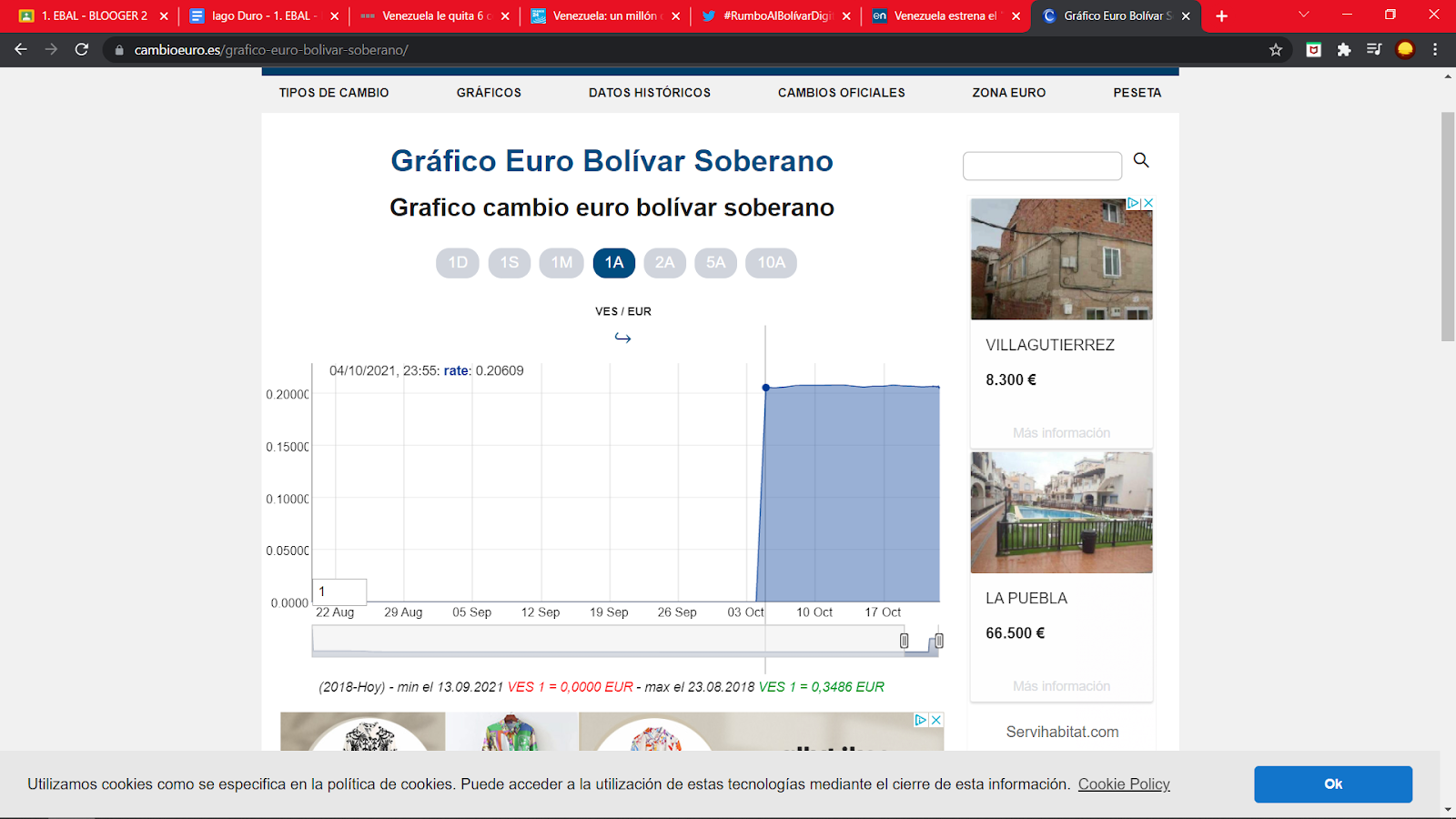Bookmark this page with star icon
The width and height of the screenshot is (1456, 819).
coord(1276,50)
